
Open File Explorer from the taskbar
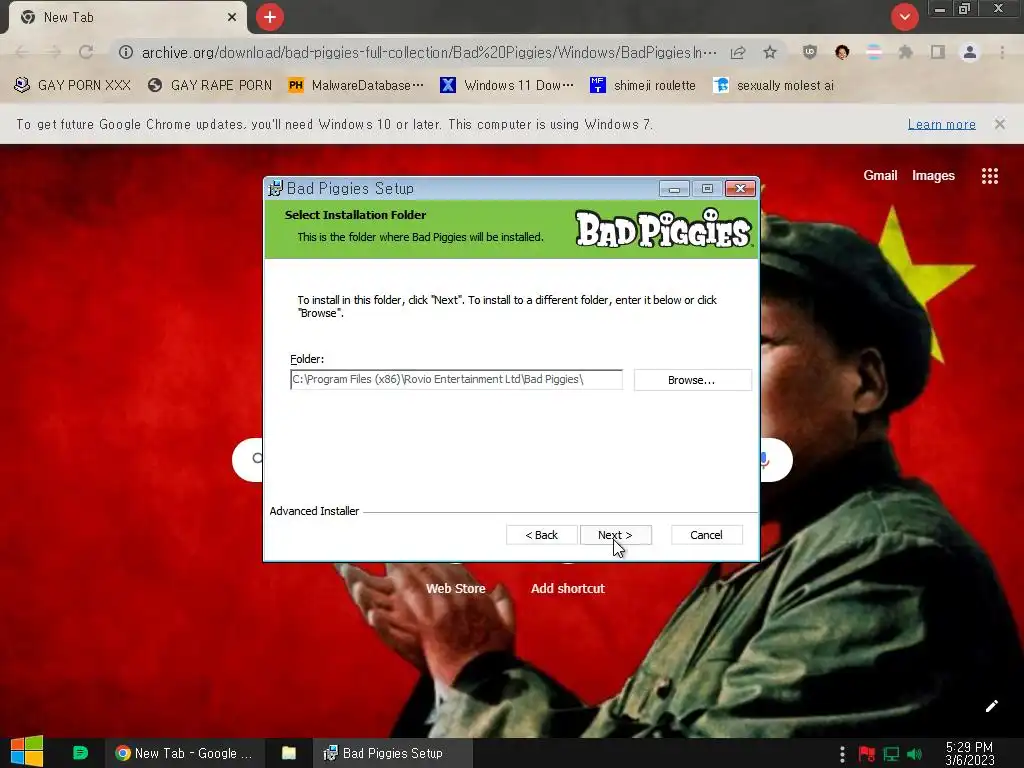(x=289, y=753)
